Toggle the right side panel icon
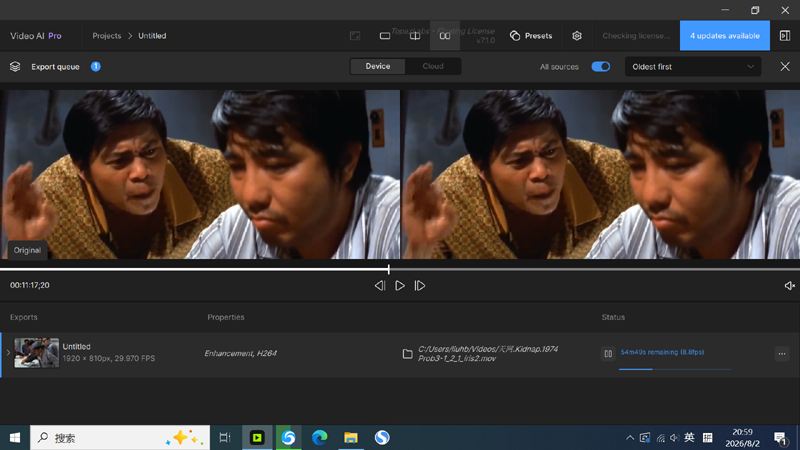This screenshot has height=450, width=800. click(x=785, y=36)
